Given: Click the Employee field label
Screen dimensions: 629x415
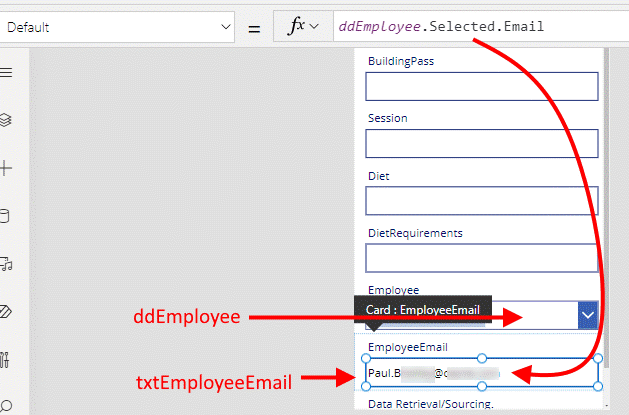Looking at the screenshot, I should 394,290.
